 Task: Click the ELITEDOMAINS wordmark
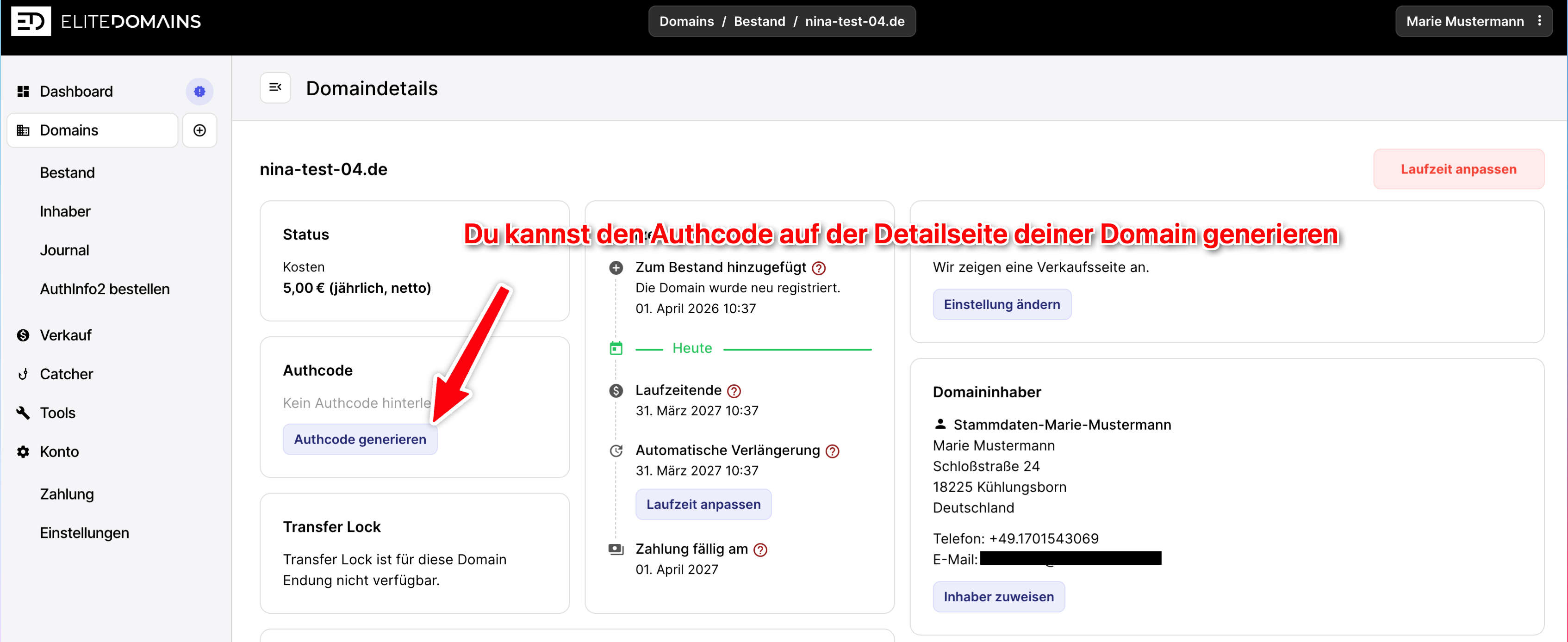(x=131, y=21)
